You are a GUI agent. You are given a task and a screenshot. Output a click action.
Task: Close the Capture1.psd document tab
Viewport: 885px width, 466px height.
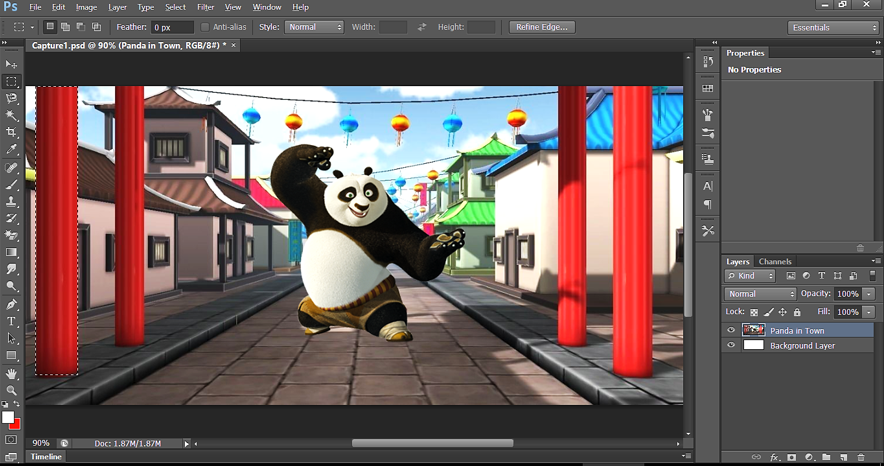233,45
